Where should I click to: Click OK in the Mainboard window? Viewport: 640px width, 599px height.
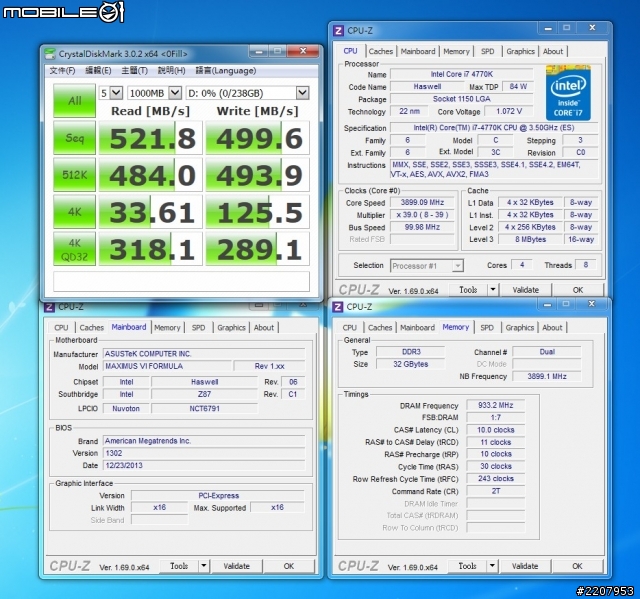click(x=289, y=566)
